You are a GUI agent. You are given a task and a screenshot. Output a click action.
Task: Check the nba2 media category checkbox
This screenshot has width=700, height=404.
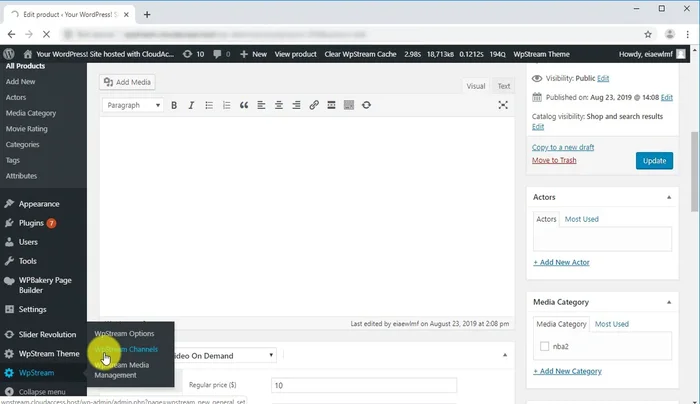[x=545, y=347]
